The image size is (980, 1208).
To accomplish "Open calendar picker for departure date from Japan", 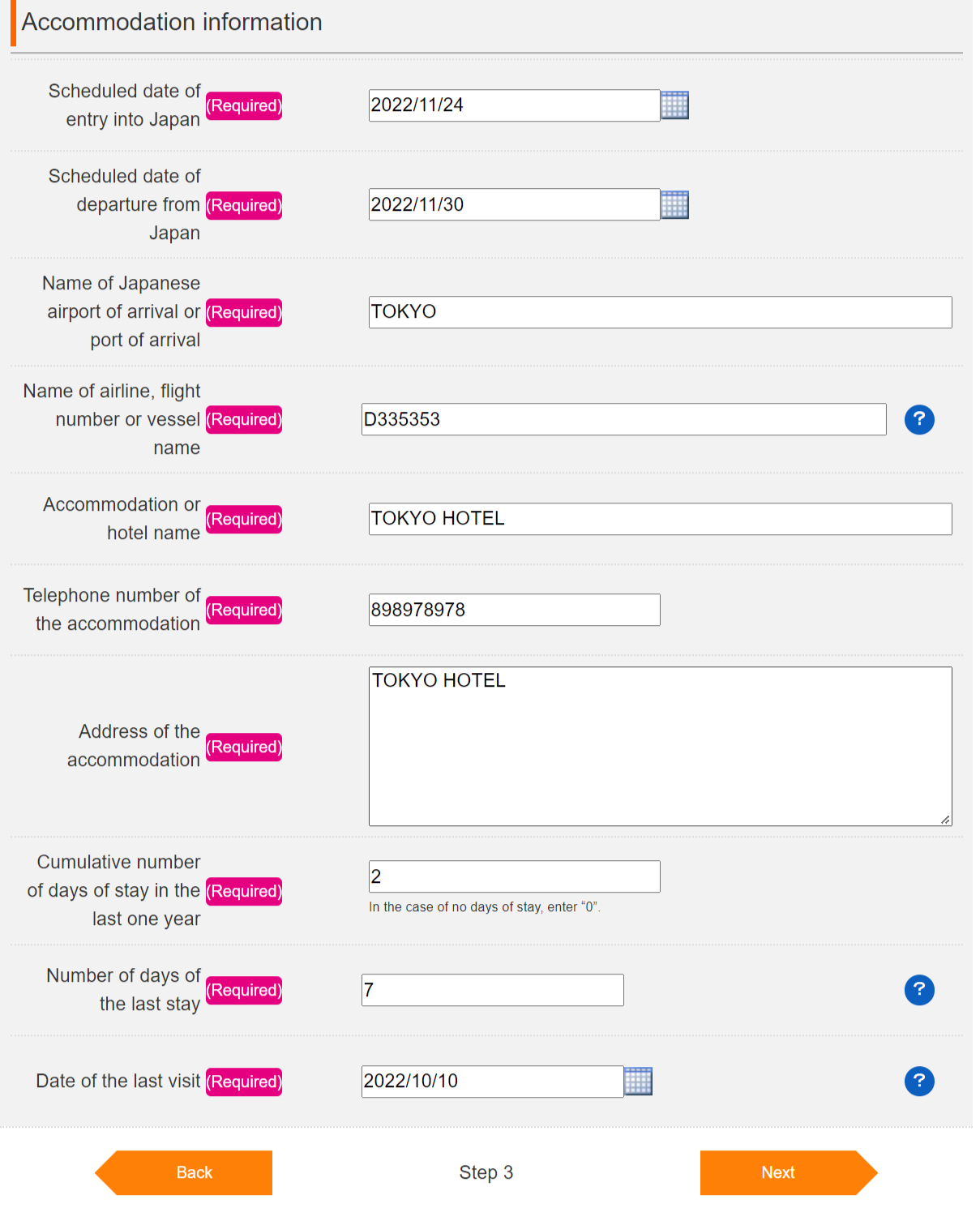I will pos(674,205).
